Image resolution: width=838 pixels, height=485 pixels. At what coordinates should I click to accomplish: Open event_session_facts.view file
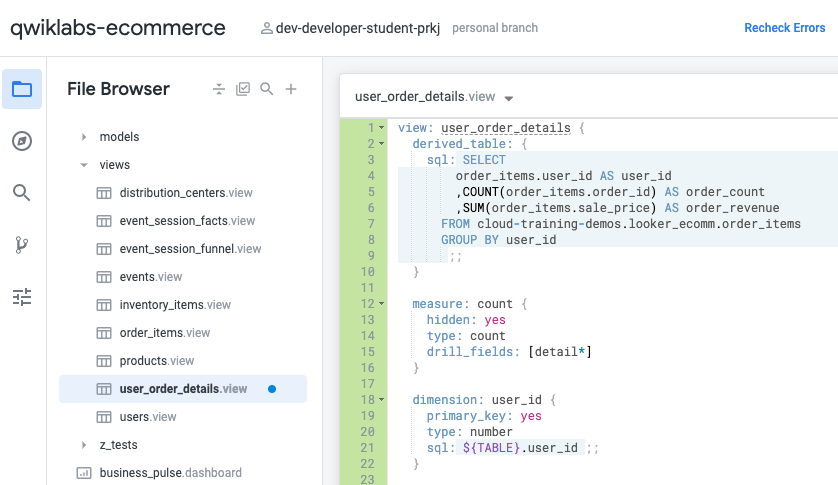coord(187,221)
